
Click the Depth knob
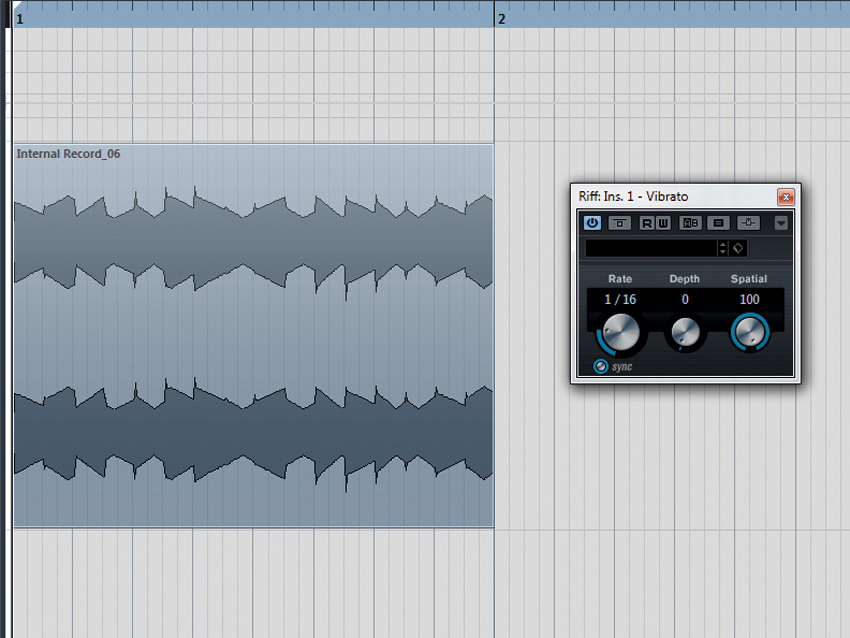tap(685, 332)
